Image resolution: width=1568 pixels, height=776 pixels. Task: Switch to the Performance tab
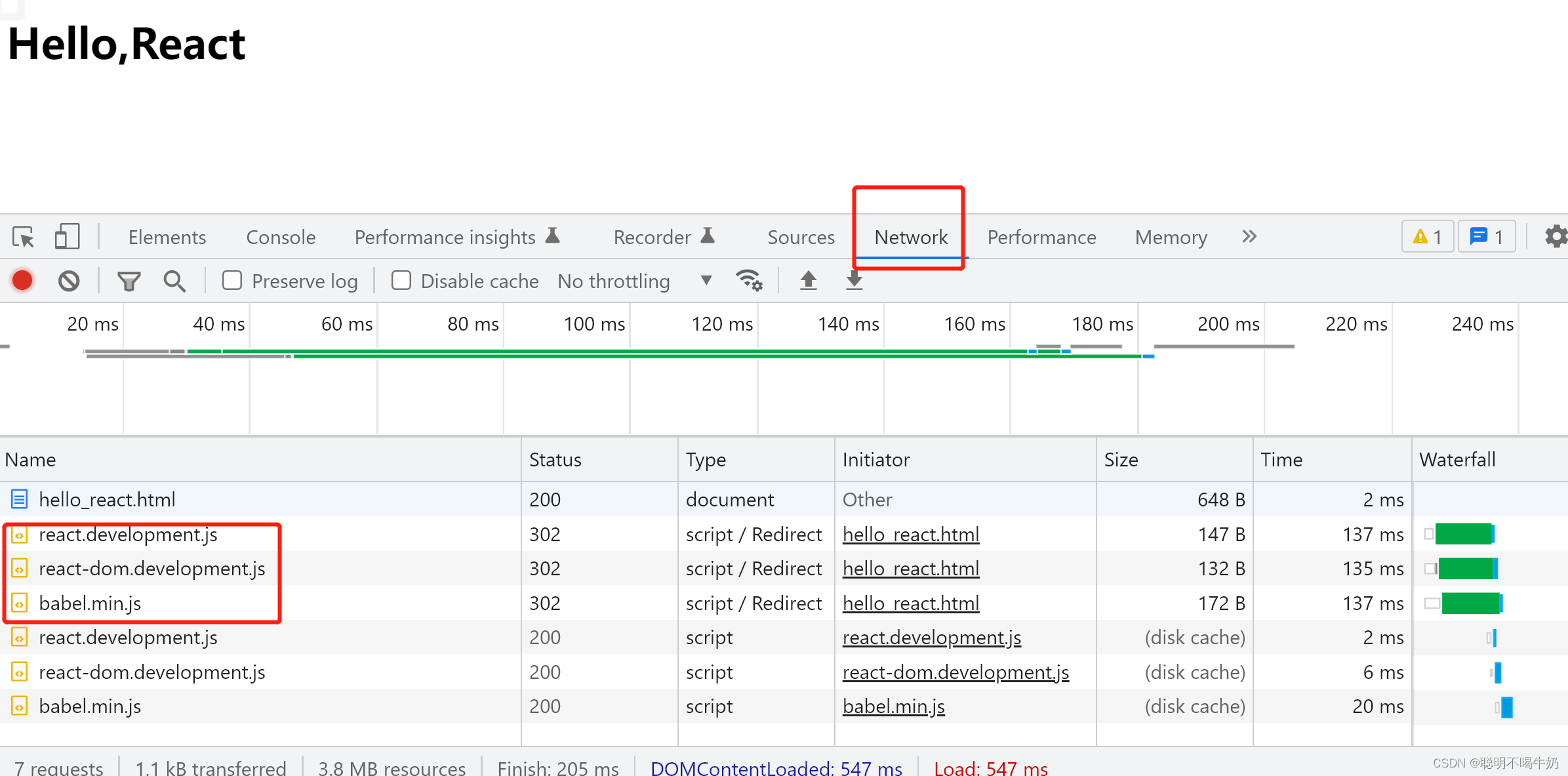tap(1041, 237)
